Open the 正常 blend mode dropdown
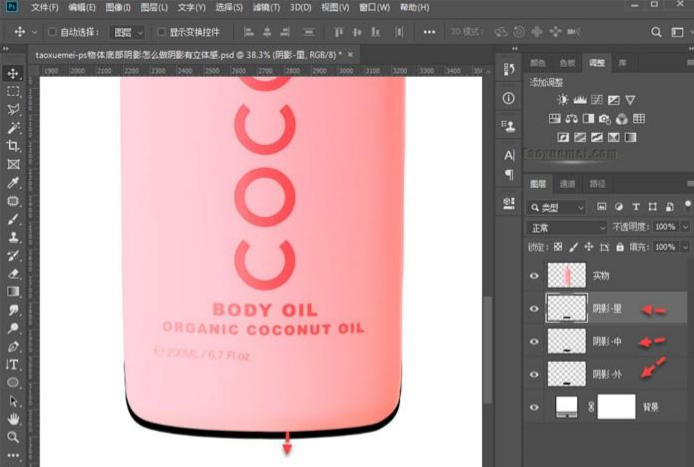This screenshot has height=467, width=694. [567, 228]
